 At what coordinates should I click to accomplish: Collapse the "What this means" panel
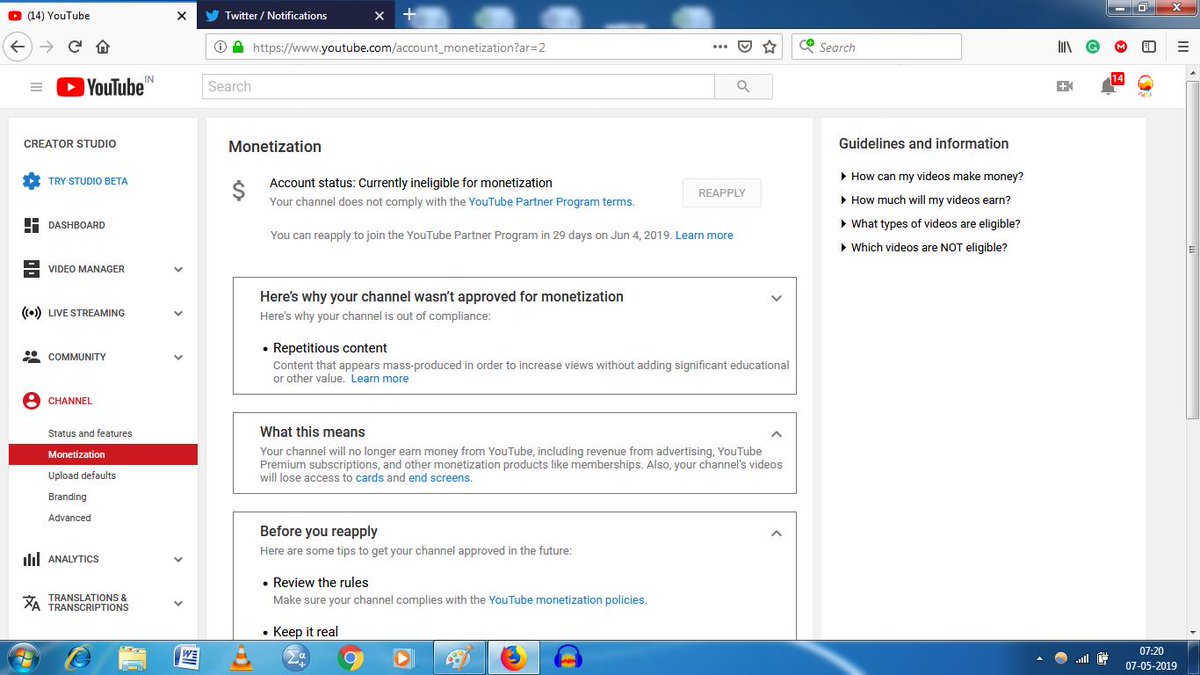[x=777, y=434]
